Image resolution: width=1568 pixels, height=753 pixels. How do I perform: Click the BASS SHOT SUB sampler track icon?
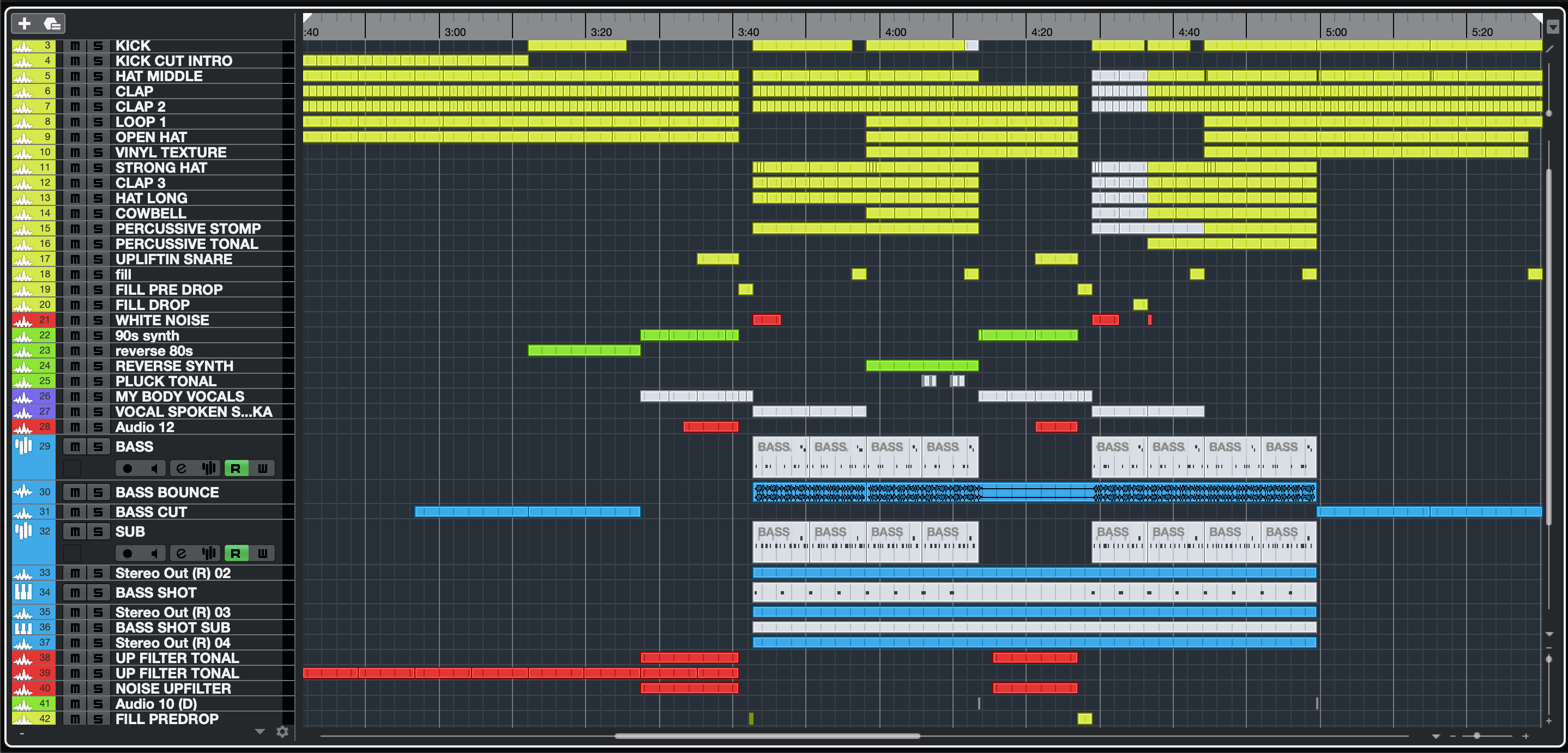[x=23, y=627]
